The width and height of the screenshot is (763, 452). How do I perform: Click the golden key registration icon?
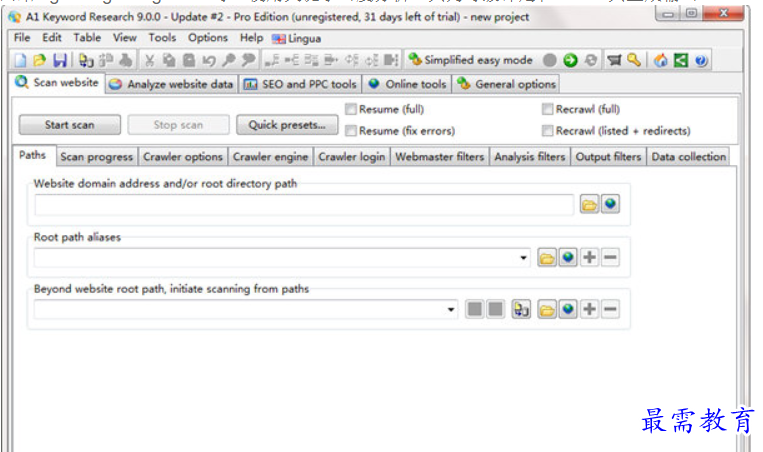coord(634,60)
